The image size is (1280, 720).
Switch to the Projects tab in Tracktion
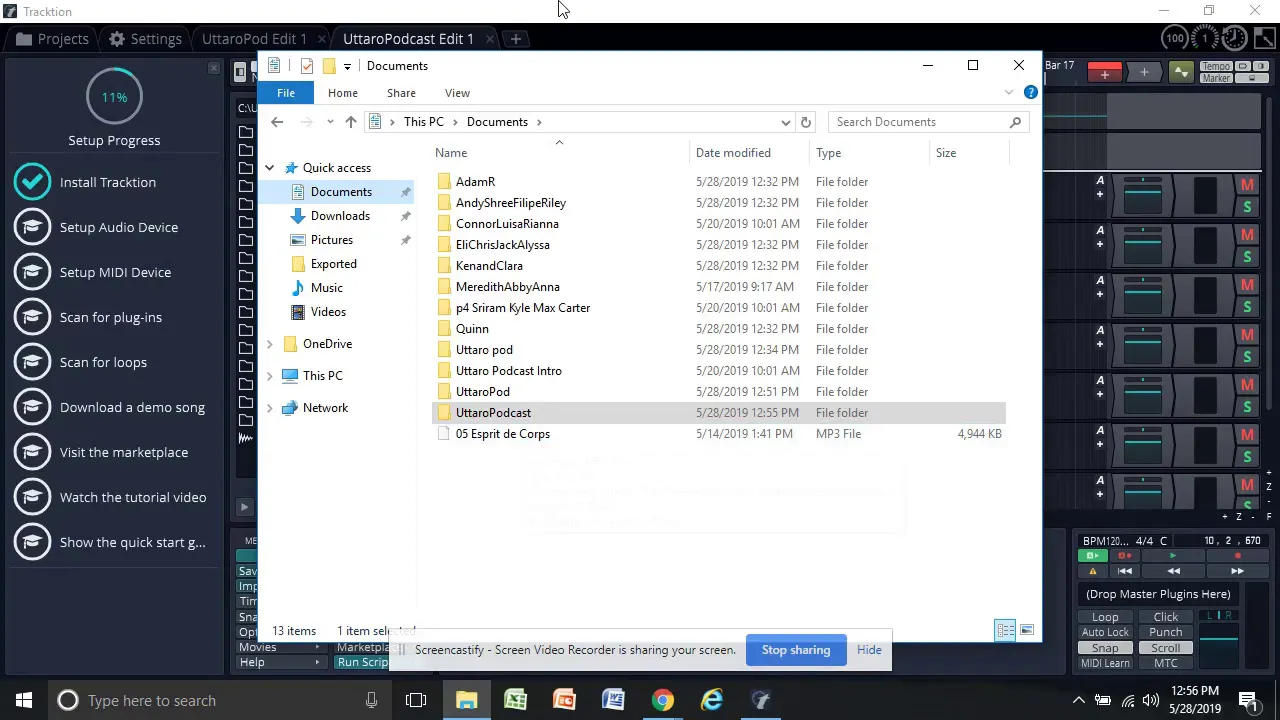[x=52, y=39]
